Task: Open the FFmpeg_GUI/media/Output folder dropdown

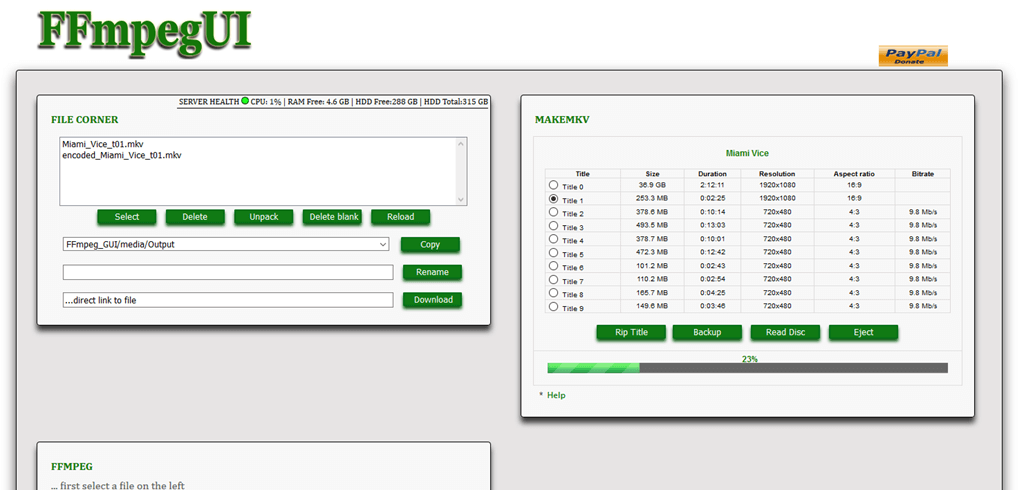Action: [226, 244]
